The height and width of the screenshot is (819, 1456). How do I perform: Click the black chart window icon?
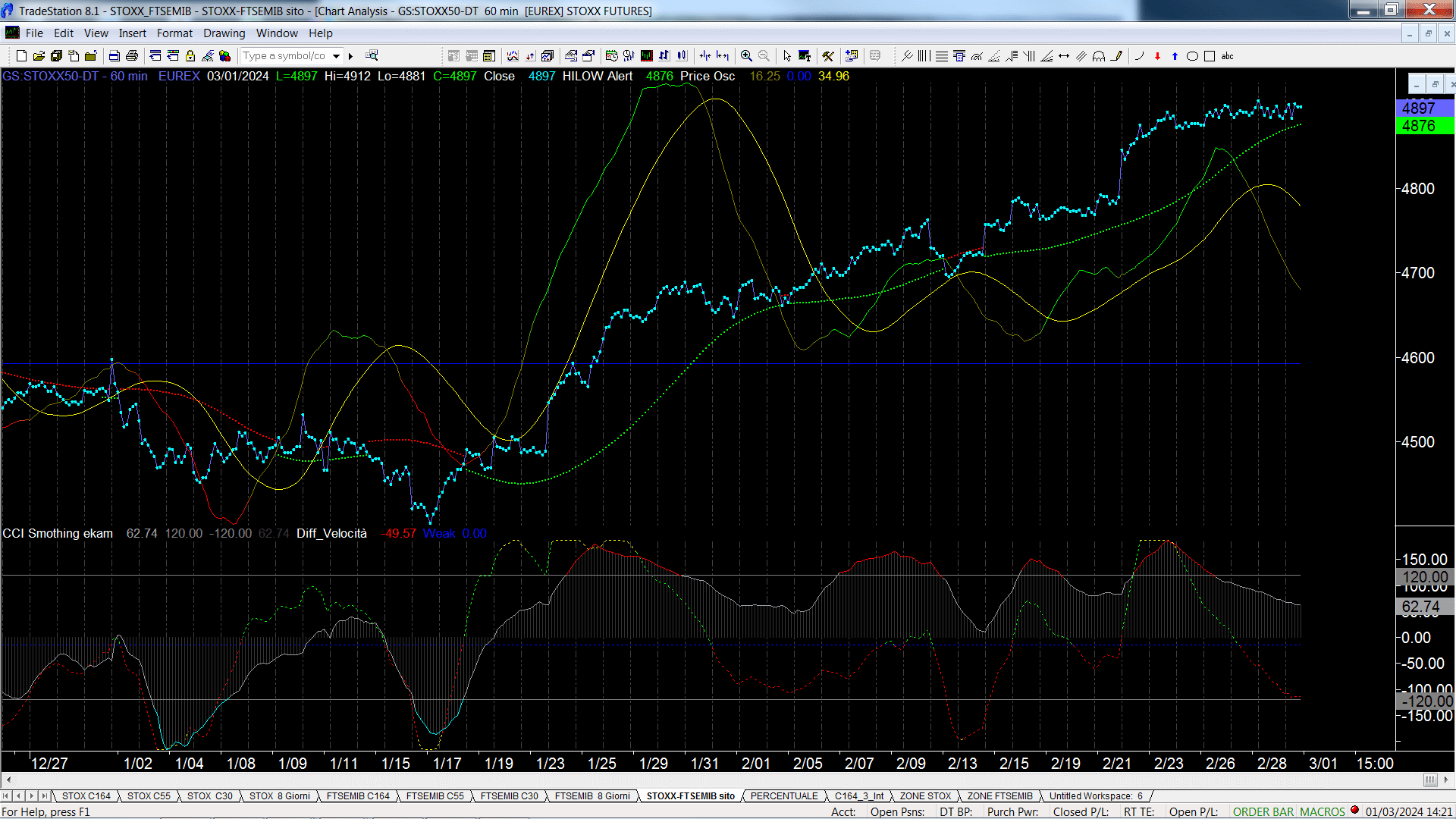[646, 55]
